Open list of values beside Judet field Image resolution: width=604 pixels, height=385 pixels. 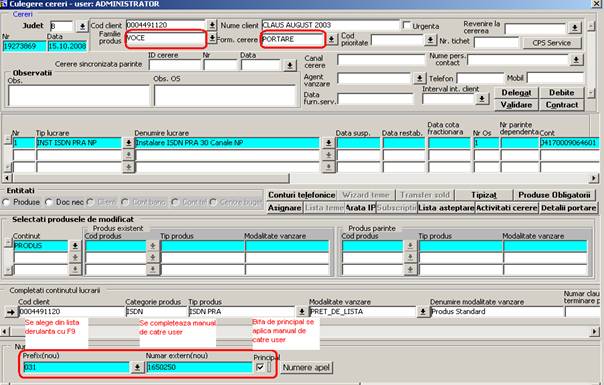[82, 27]
